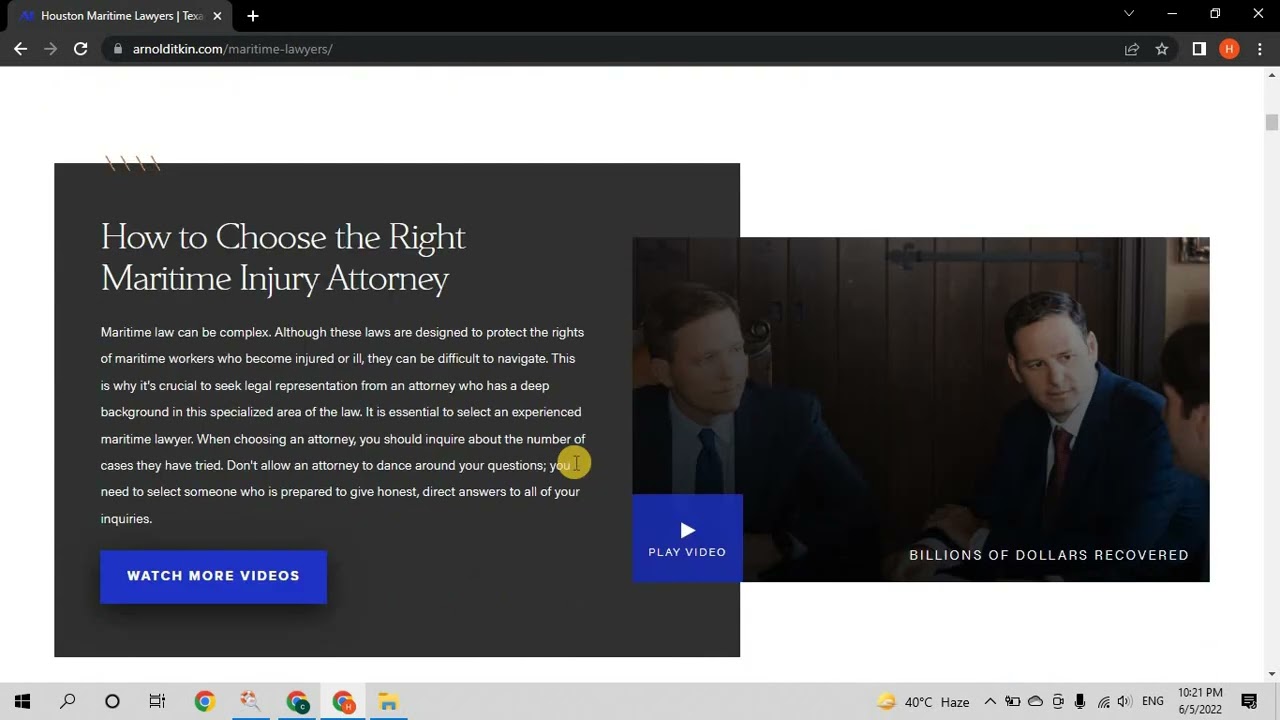The image size is (1280, 720).
Task: Open the Windows notification center
Action: pos(1249,702)
